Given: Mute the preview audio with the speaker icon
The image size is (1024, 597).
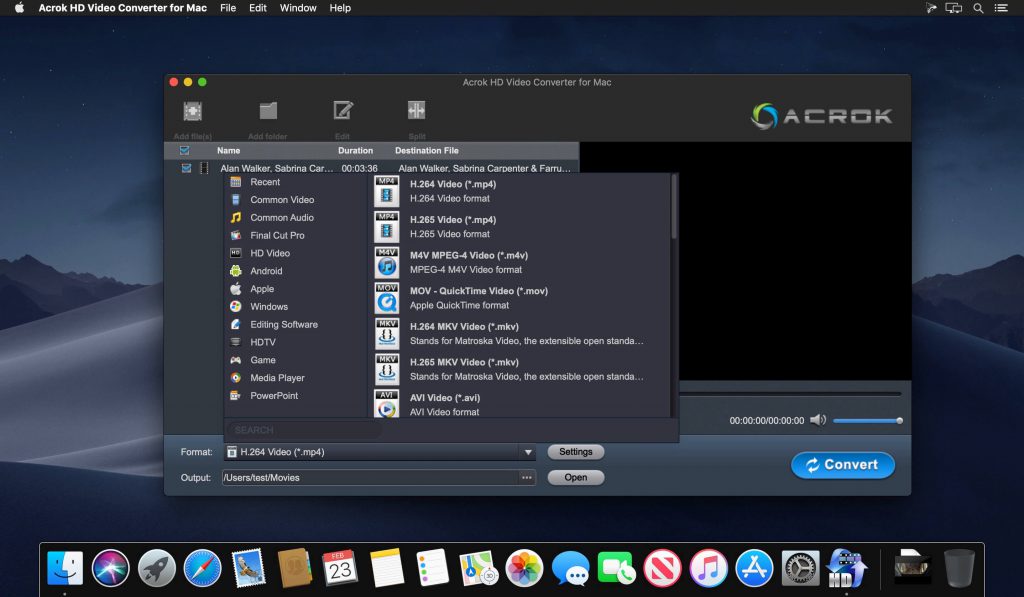Looking at the screenshot, I should tap(820, 420).
